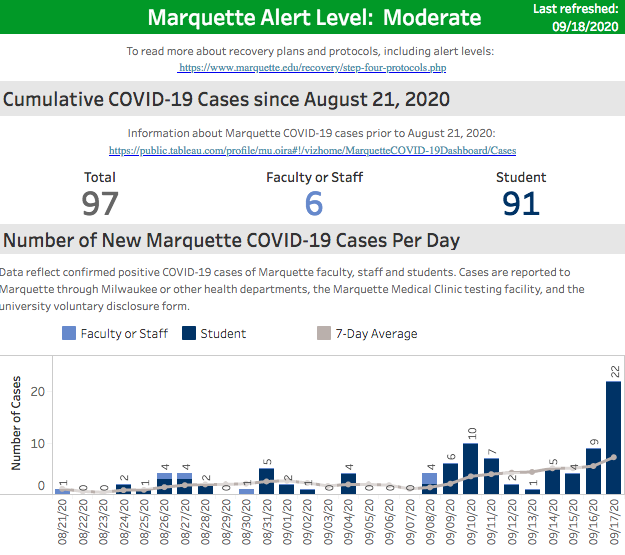
Task: Open the public Tableau Marquette COVID-19 Dashboard link
Action: point(312,150)
